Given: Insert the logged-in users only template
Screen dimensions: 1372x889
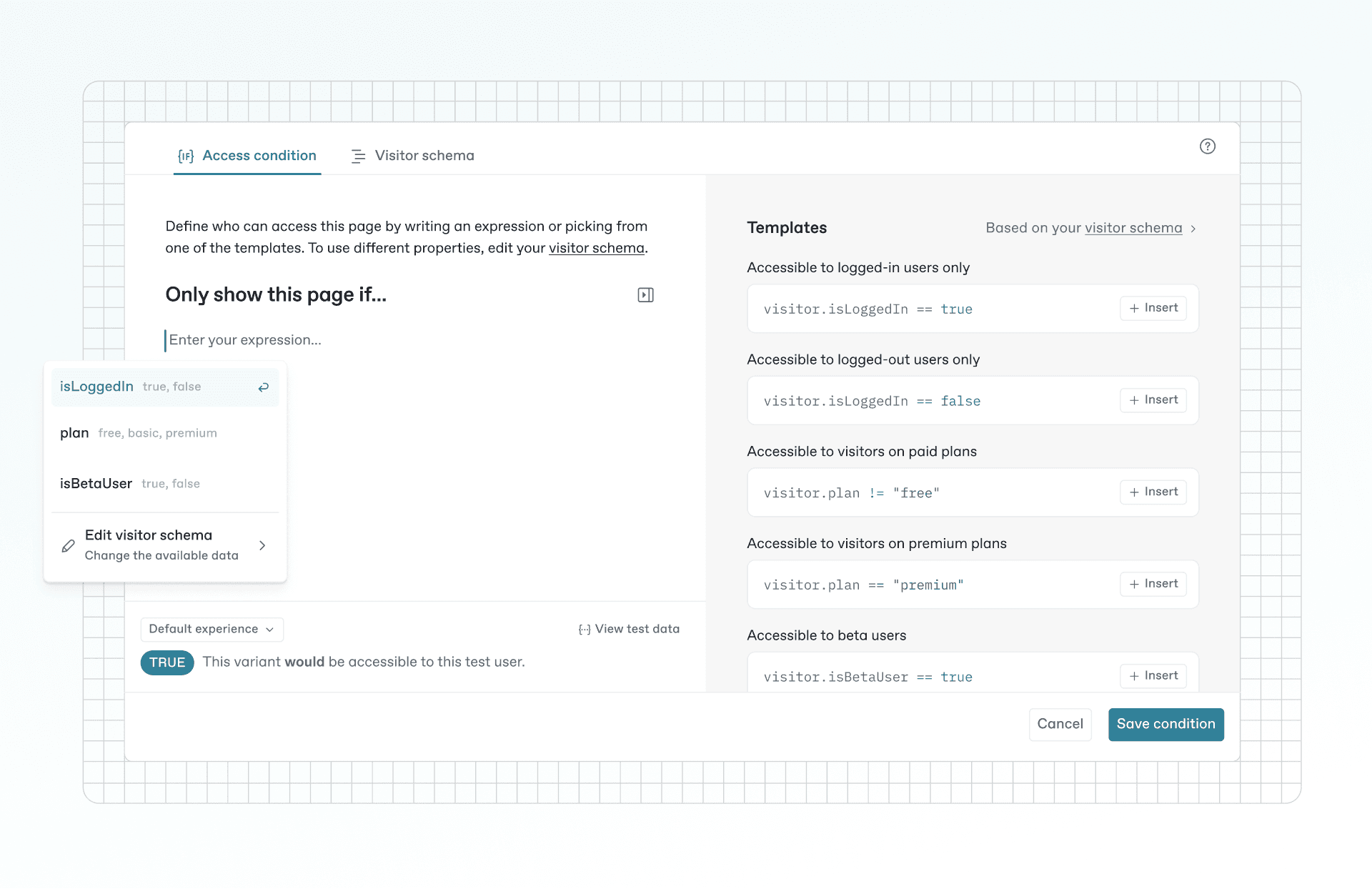Looking at the screenshot, I should click(x=1153, y=308).
